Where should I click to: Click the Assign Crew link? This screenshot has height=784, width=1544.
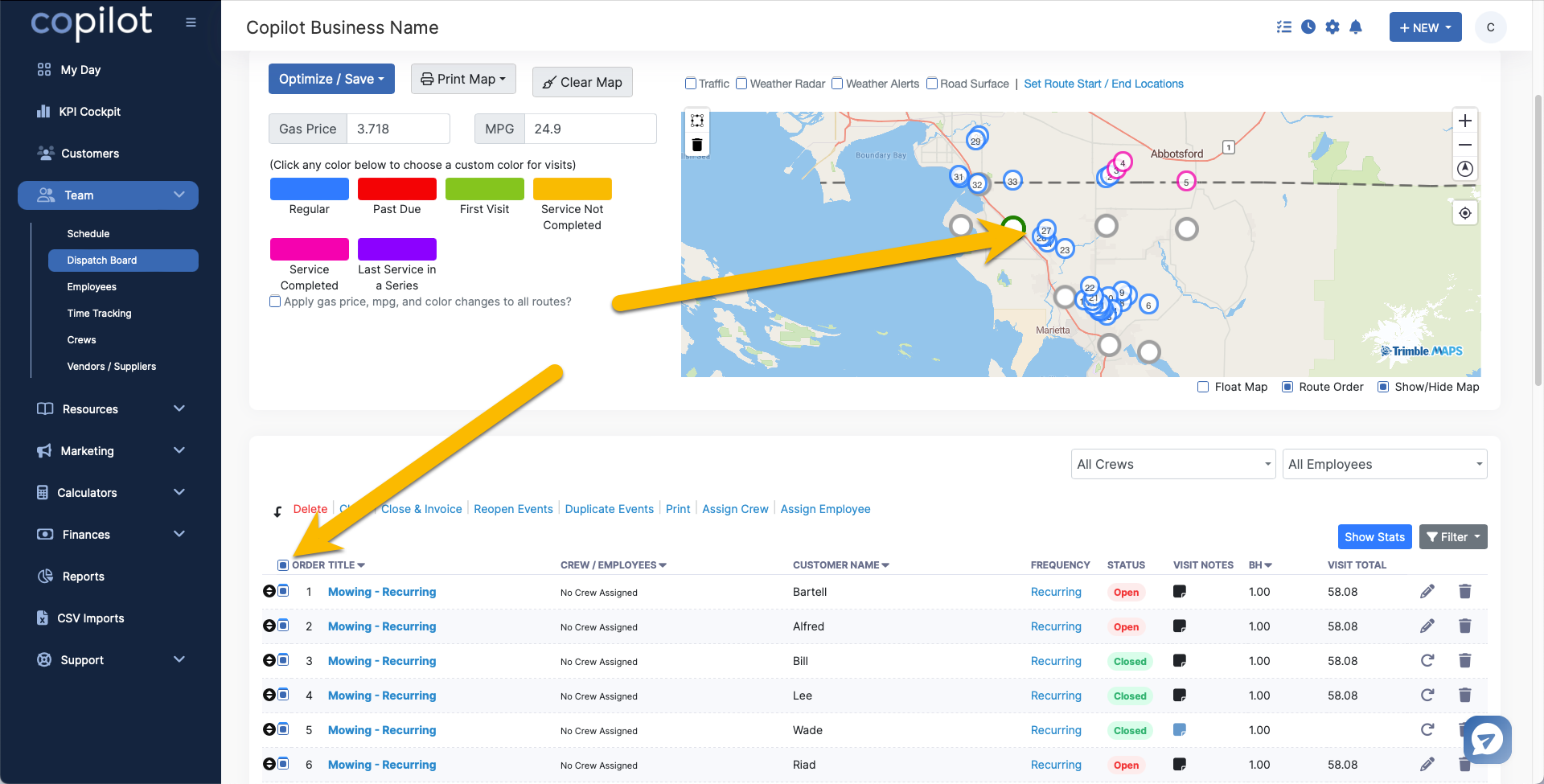tap(735, 509)
